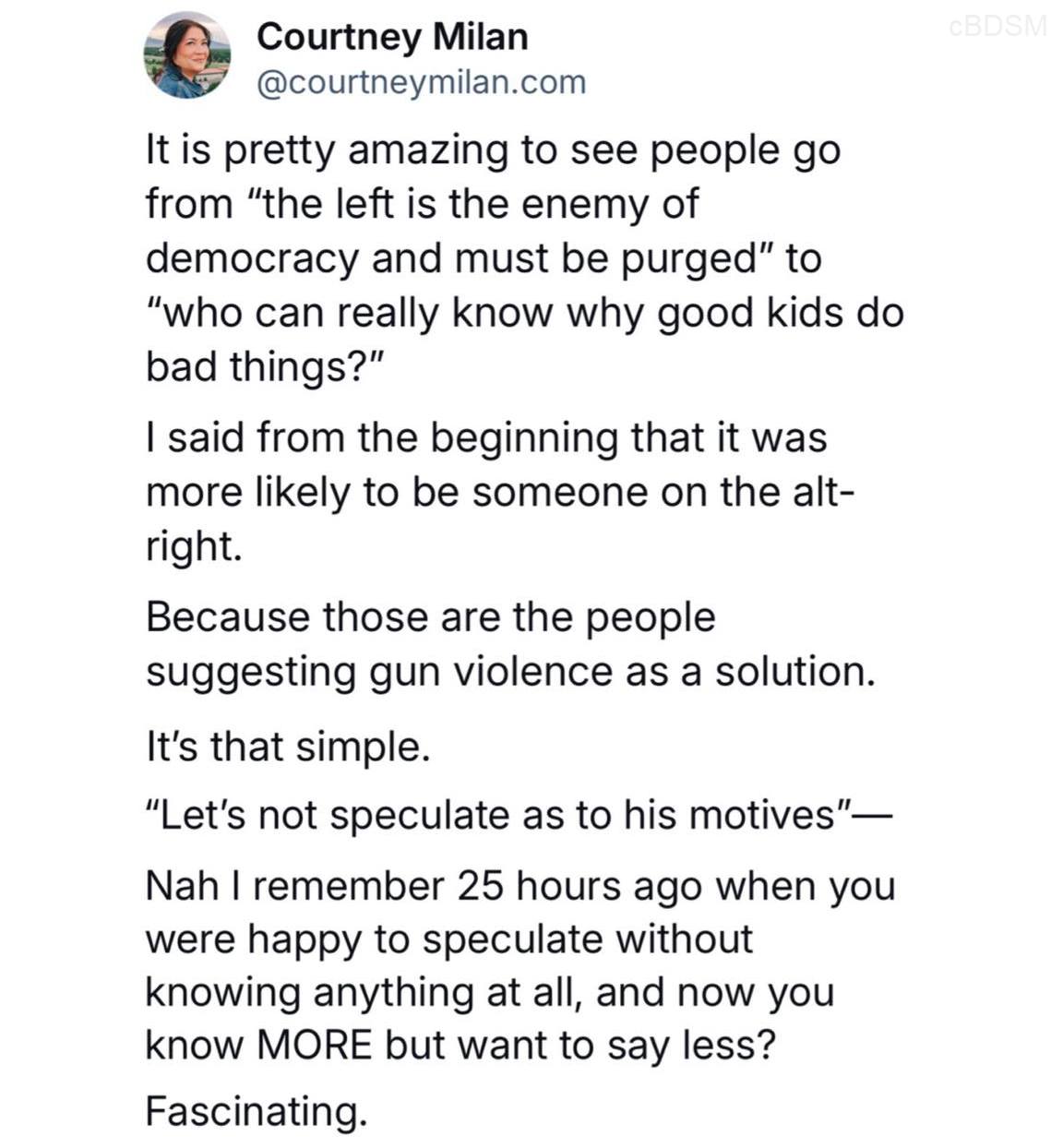Open the @courtneymilan.com handle link

(x=421, y=82)
